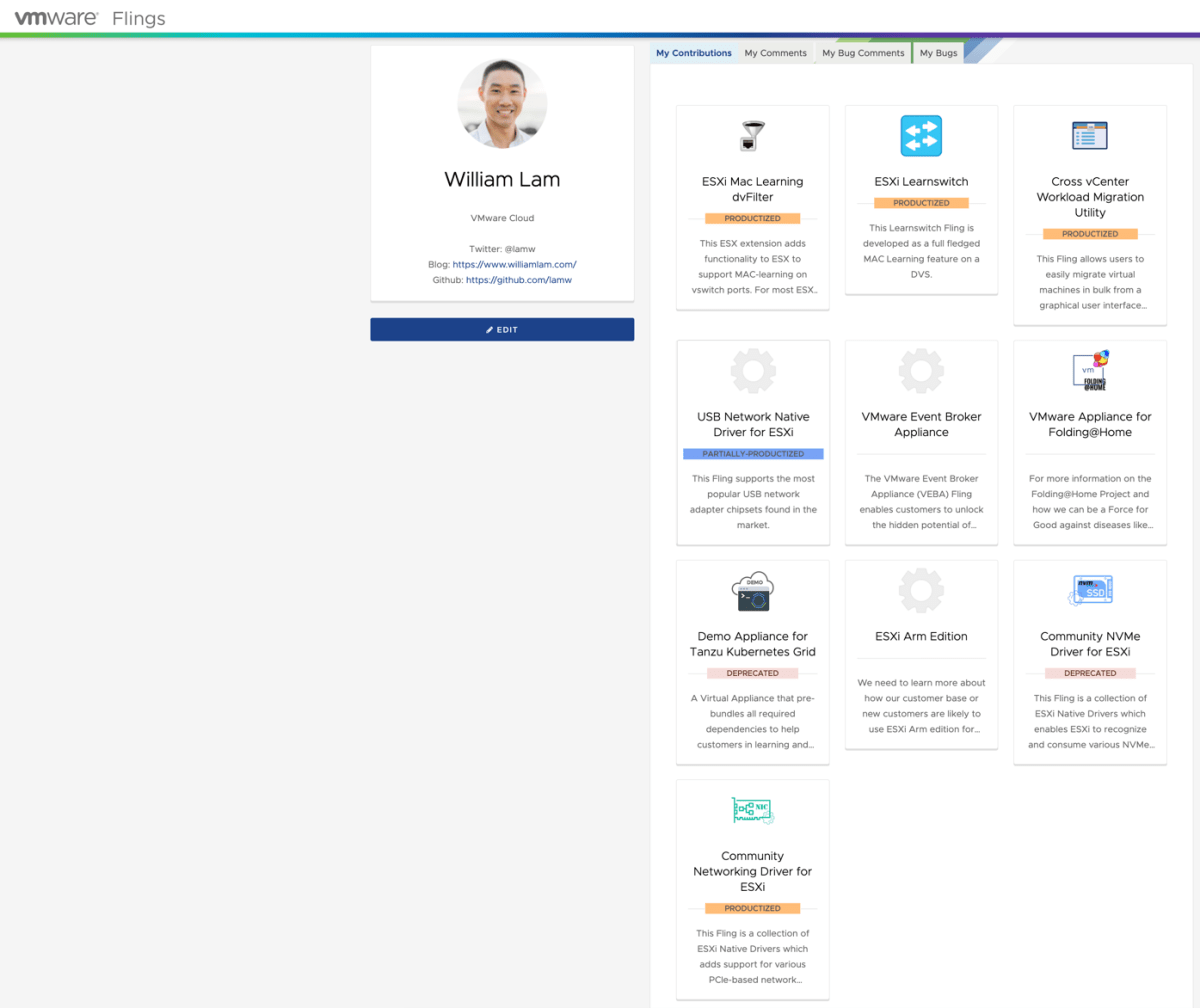Click description 'The VMware Event Broker'
1200x1008 pixels.
(921, 501)
